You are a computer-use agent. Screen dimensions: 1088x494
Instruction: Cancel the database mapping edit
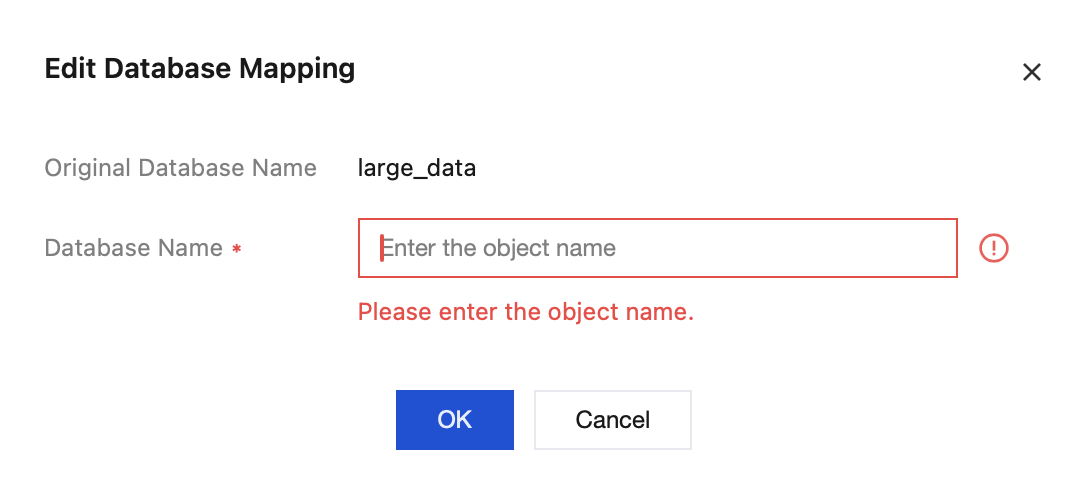(612, 419)
